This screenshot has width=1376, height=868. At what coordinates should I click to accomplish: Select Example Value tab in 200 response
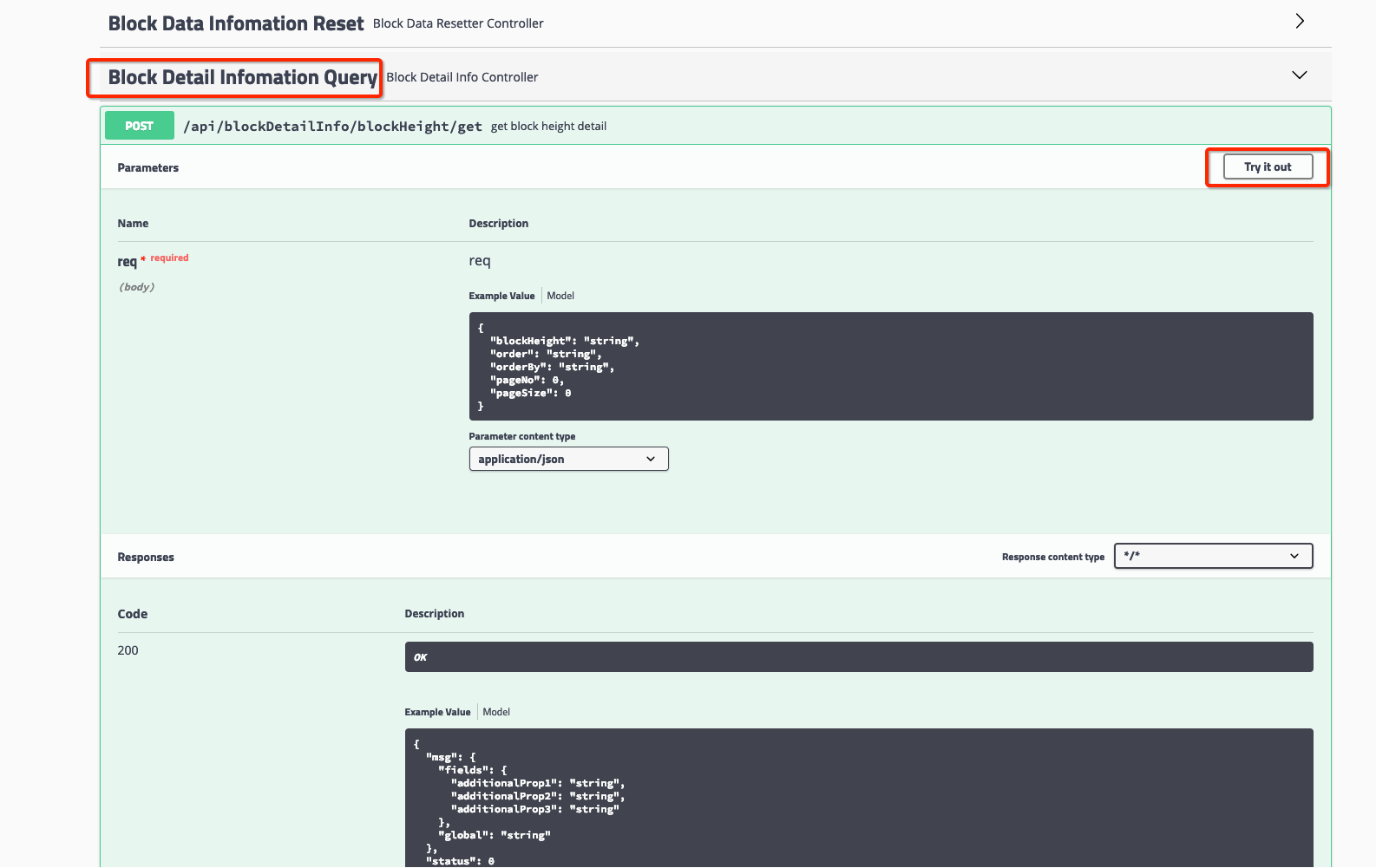point(437,712)
